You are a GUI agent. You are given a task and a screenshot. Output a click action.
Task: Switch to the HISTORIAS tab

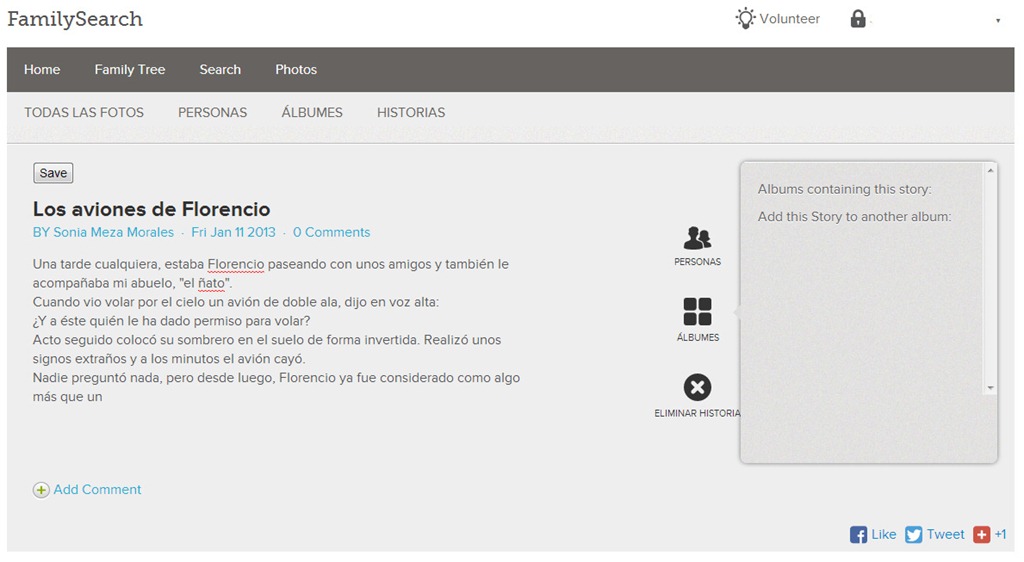(411, 113)
